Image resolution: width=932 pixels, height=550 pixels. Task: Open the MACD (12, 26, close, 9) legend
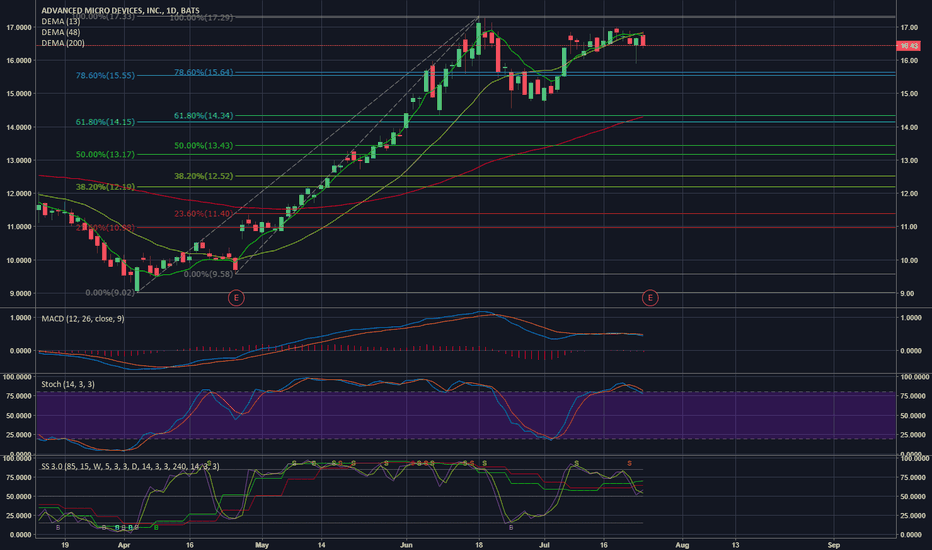[x=83, y=319]
